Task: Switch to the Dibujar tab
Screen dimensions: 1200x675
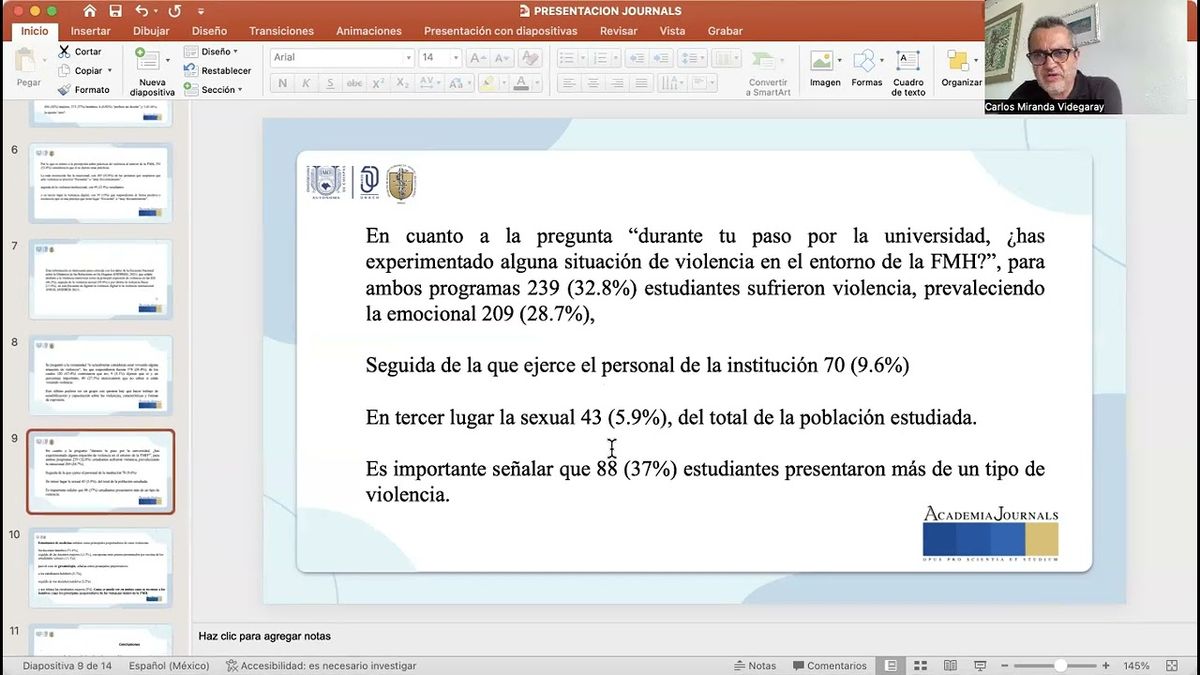Action: (x=152, y=31)
